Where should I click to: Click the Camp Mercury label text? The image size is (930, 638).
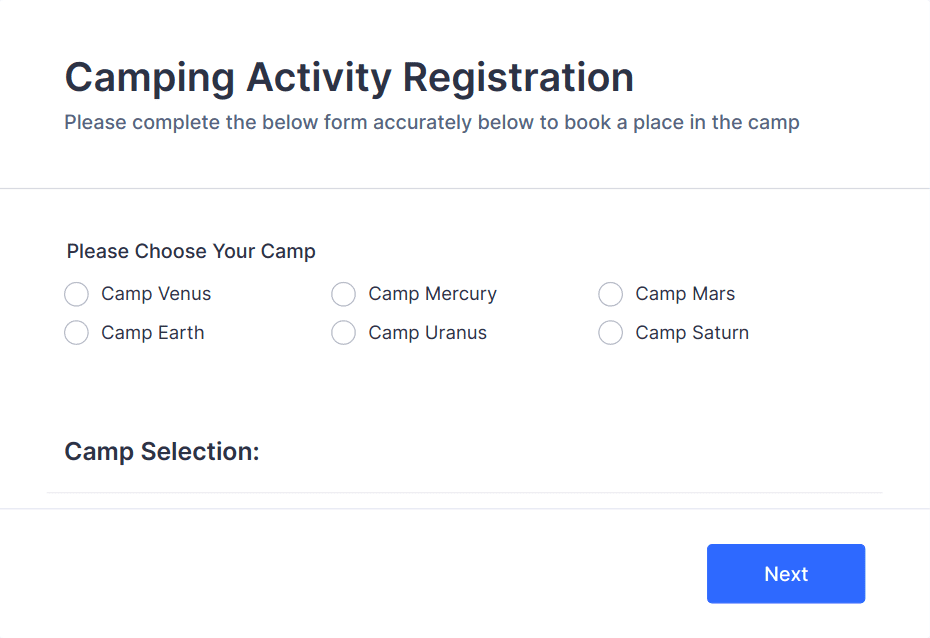431,294
